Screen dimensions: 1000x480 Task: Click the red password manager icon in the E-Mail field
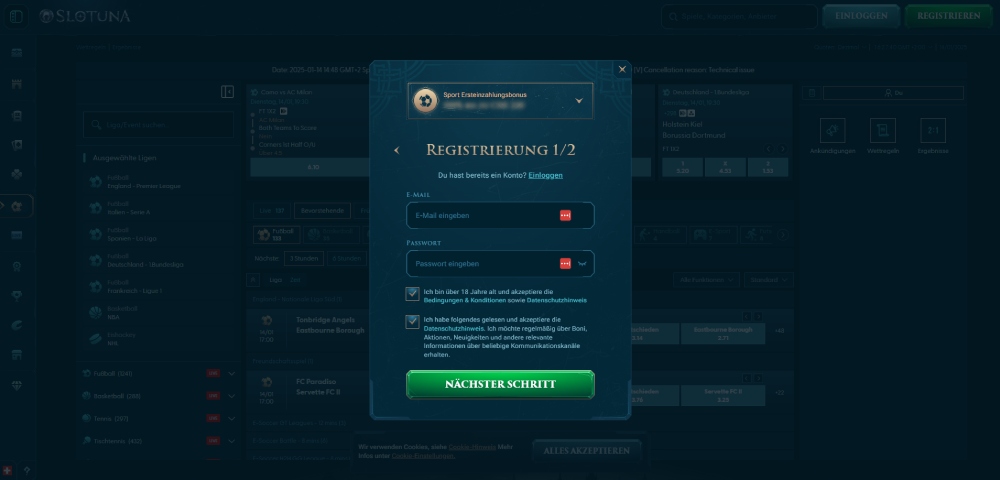(565, 215)
